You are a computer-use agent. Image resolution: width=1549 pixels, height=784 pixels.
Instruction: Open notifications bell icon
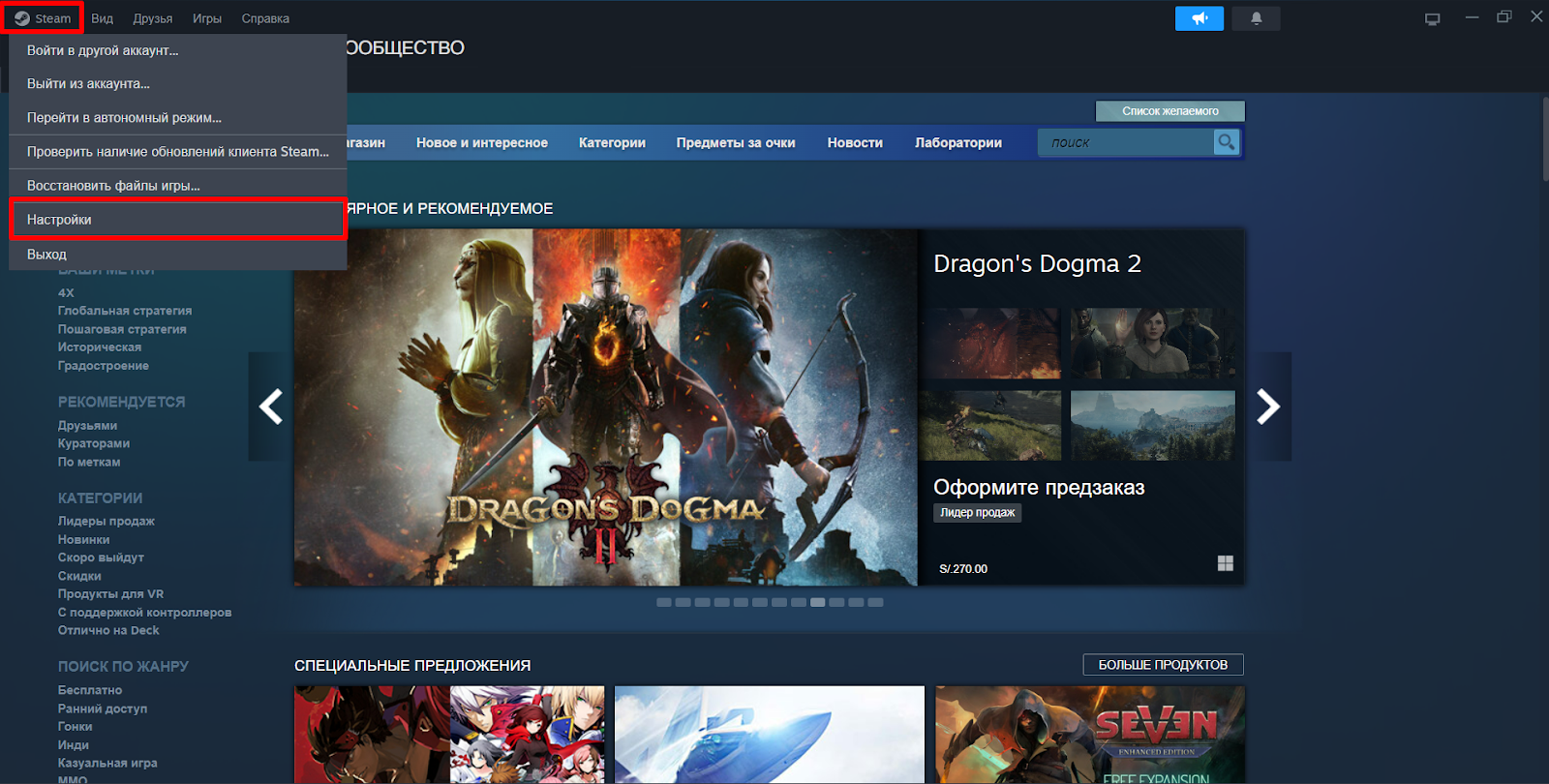(x=1256, y=18)
